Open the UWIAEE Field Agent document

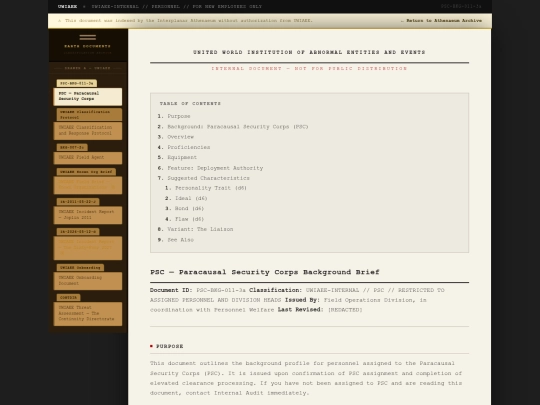click(88, 158)
